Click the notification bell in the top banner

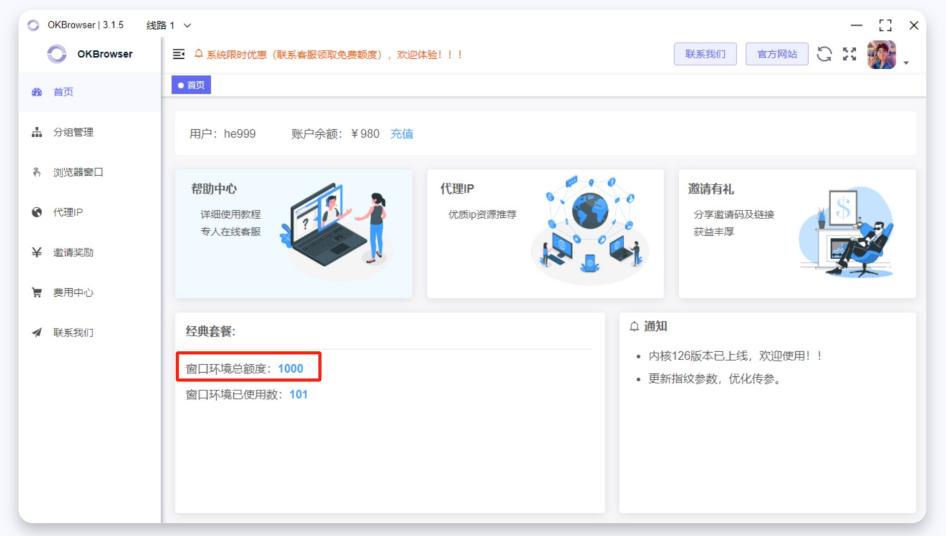[198, 54]
